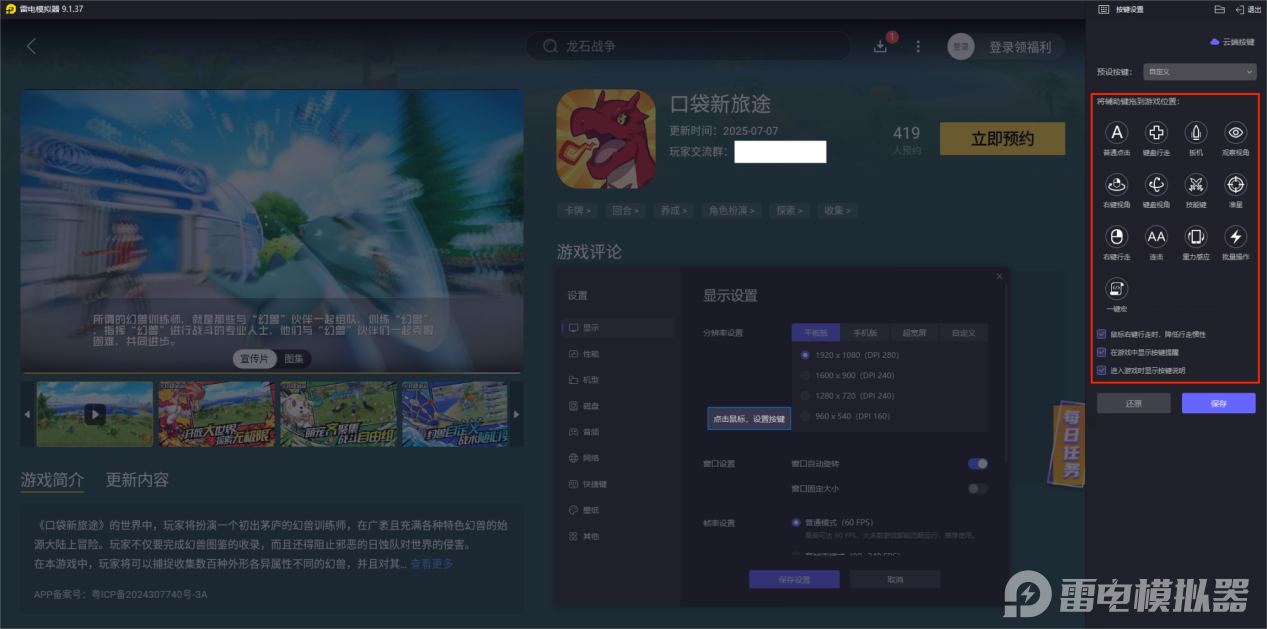
Task: Pick the 批量操作 lightning bolt icon
Action: pyautogui.click(x=1236, y=237)
